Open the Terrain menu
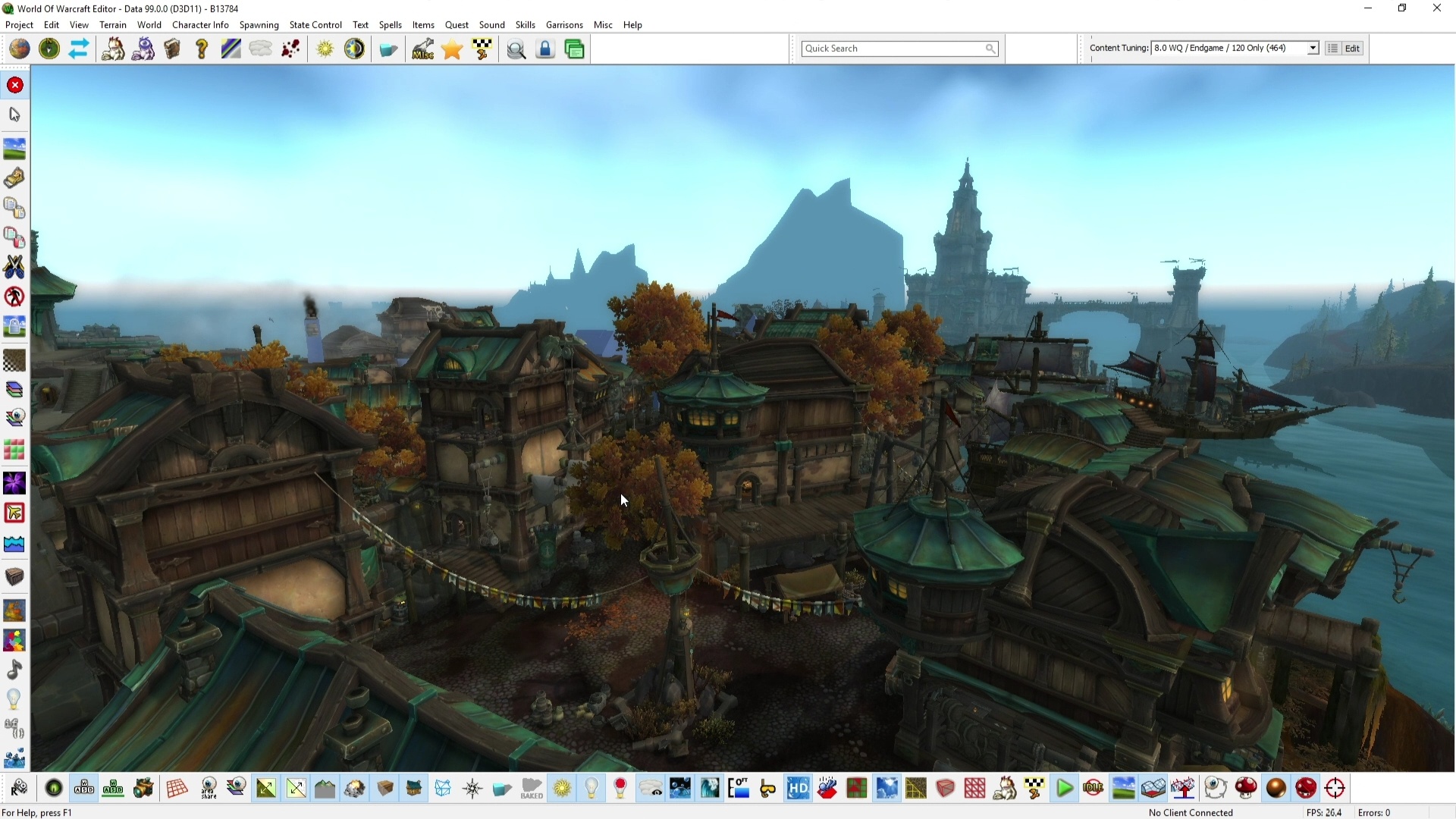 [x=113, y=25]
